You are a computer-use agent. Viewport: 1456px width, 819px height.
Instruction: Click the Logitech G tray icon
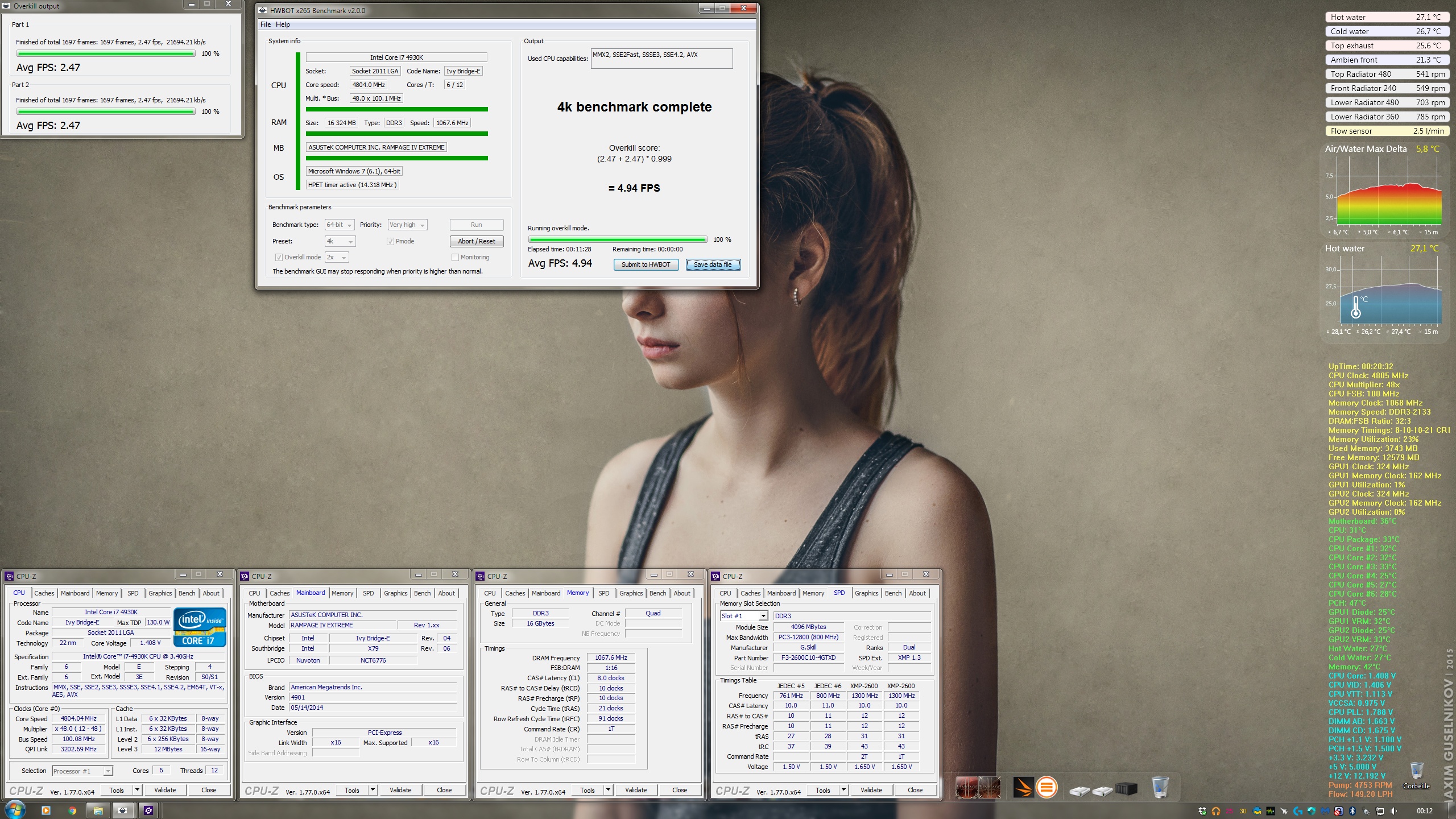click(1298, 811)
